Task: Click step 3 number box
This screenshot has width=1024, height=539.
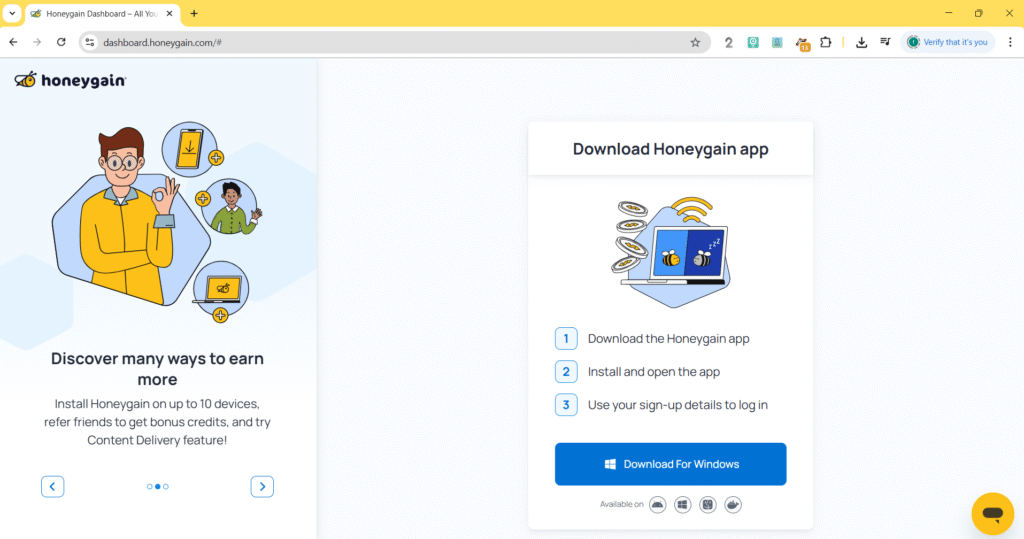Action: [566, 405]
